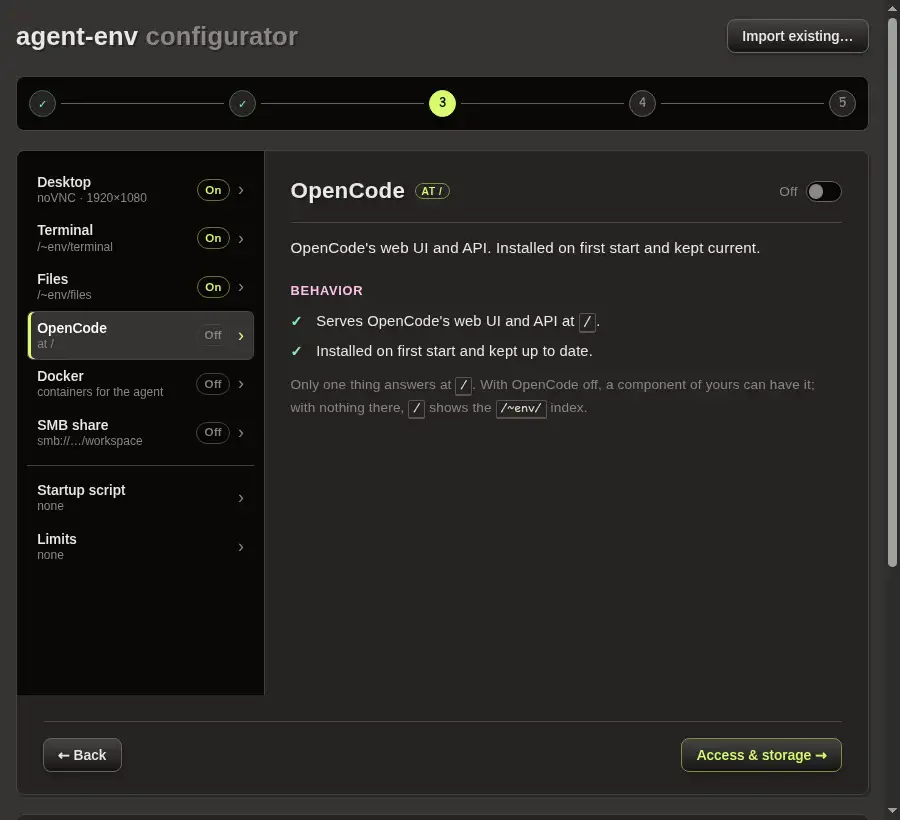The image size is (900, 820).
Task: Open the Startup script item
Action: coord(141,498)
